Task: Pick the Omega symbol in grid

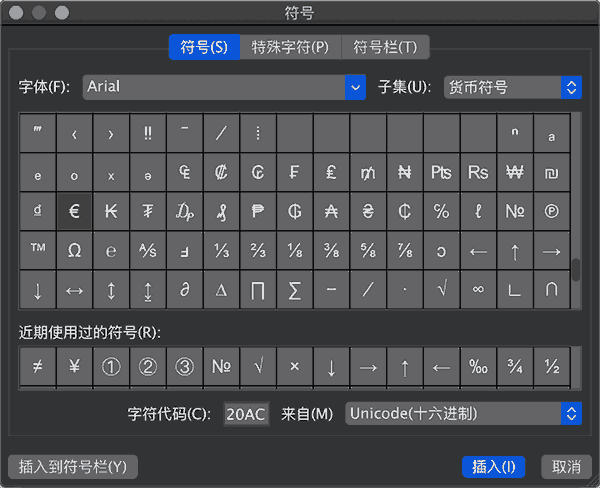Action: [x=74, y=251]
